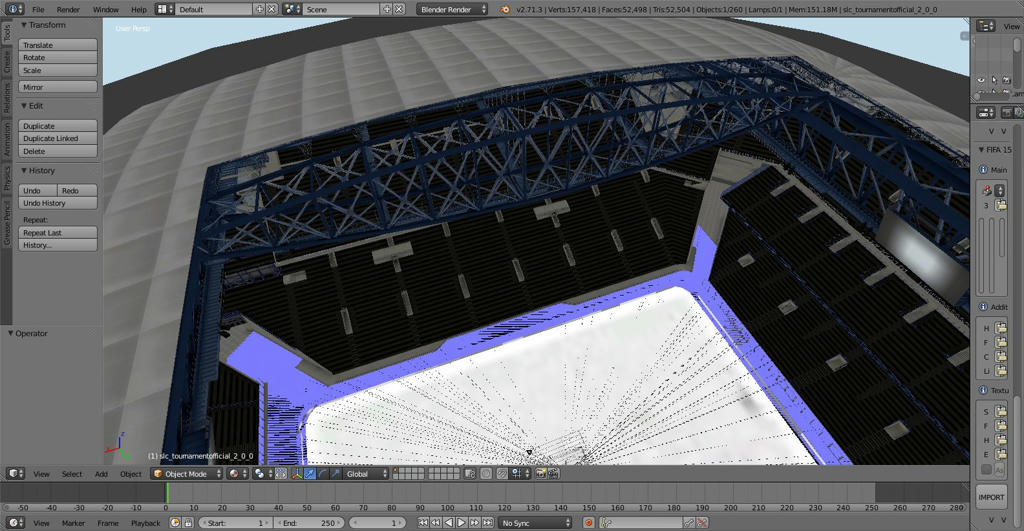Open the Help menu

click(138, 9)
